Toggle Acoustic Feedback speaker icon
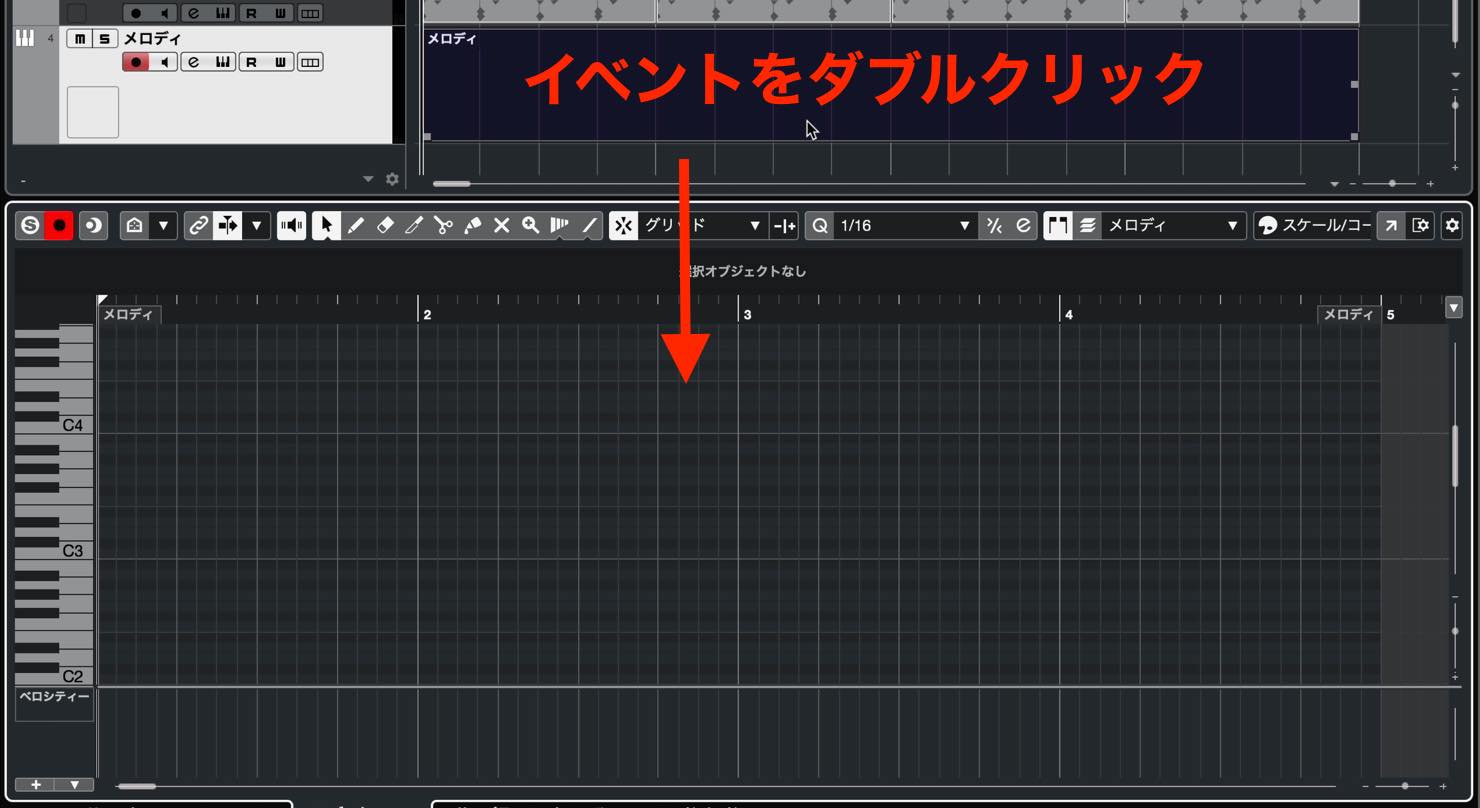1480x808 pixels. pos(291,226)
